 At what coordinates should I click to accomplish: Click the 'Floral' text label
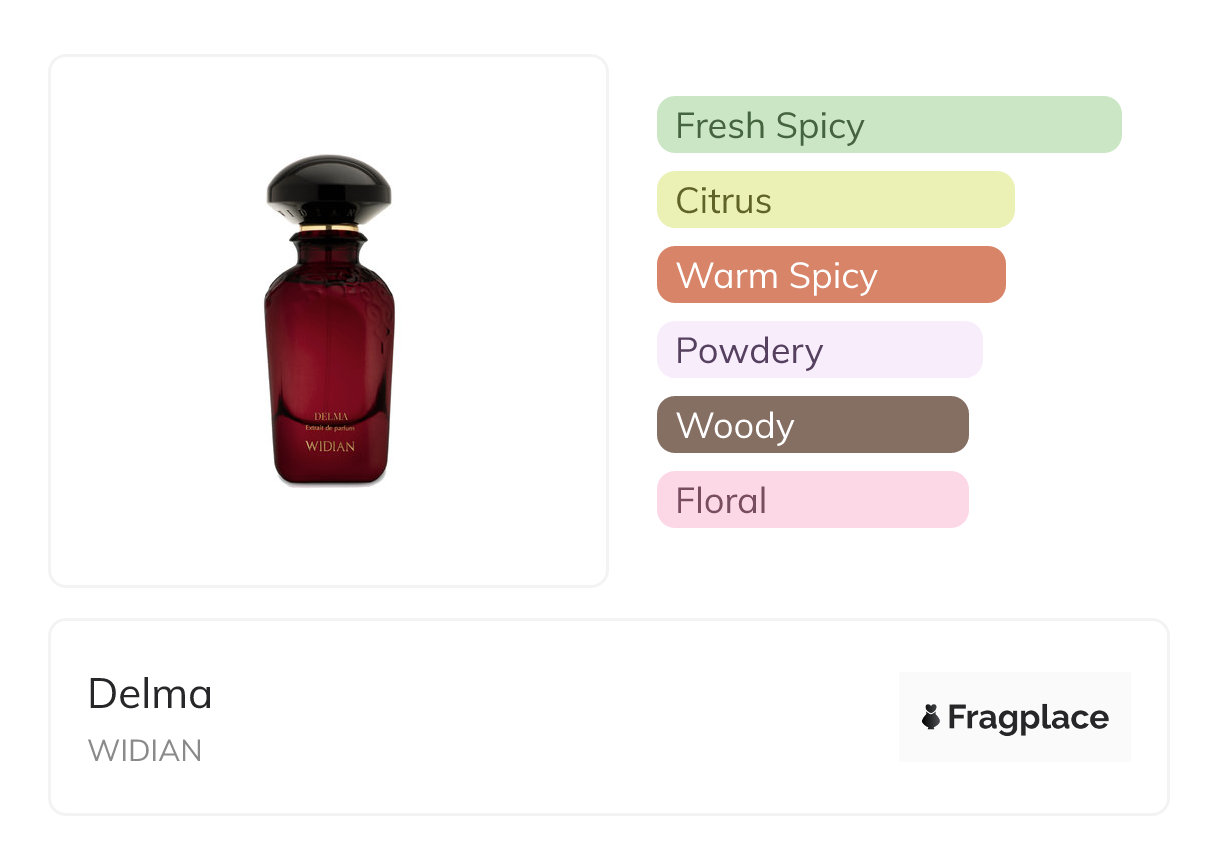721,501
